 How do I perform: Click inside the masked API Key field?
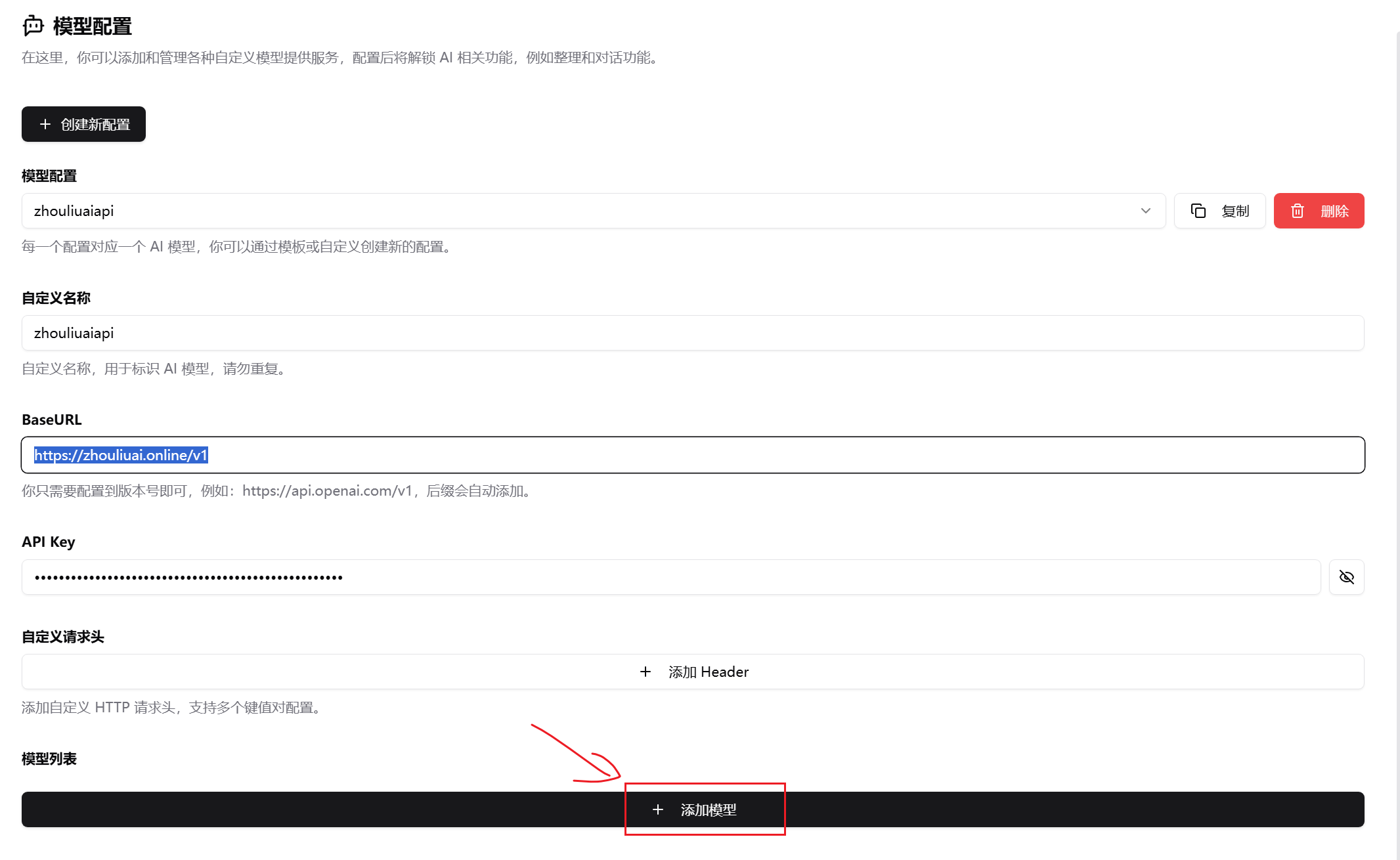[x=670, y=577]
